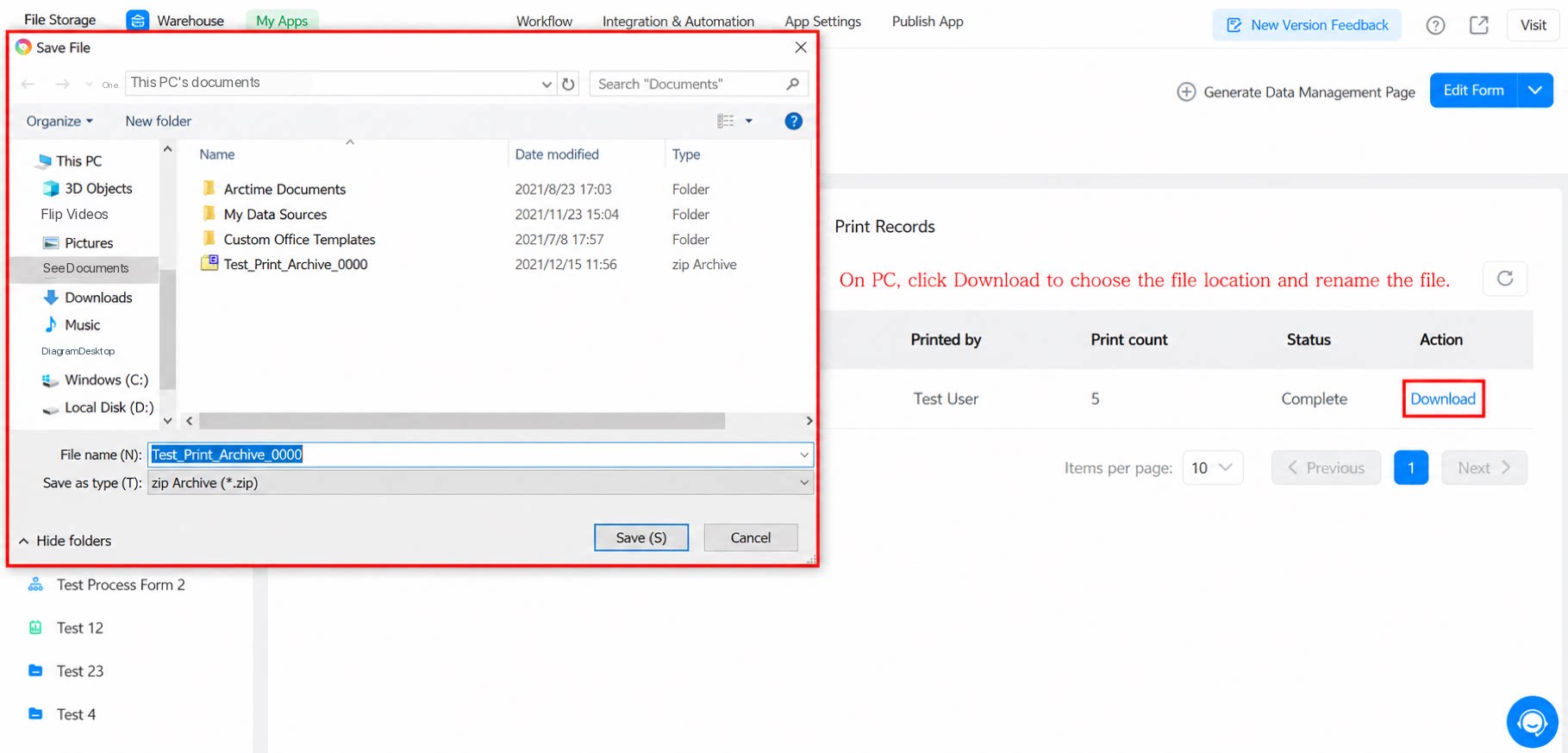Click the Generate Data Management Page plus icon
This screenshot has width=1568, height=753.
point(1186,91)
